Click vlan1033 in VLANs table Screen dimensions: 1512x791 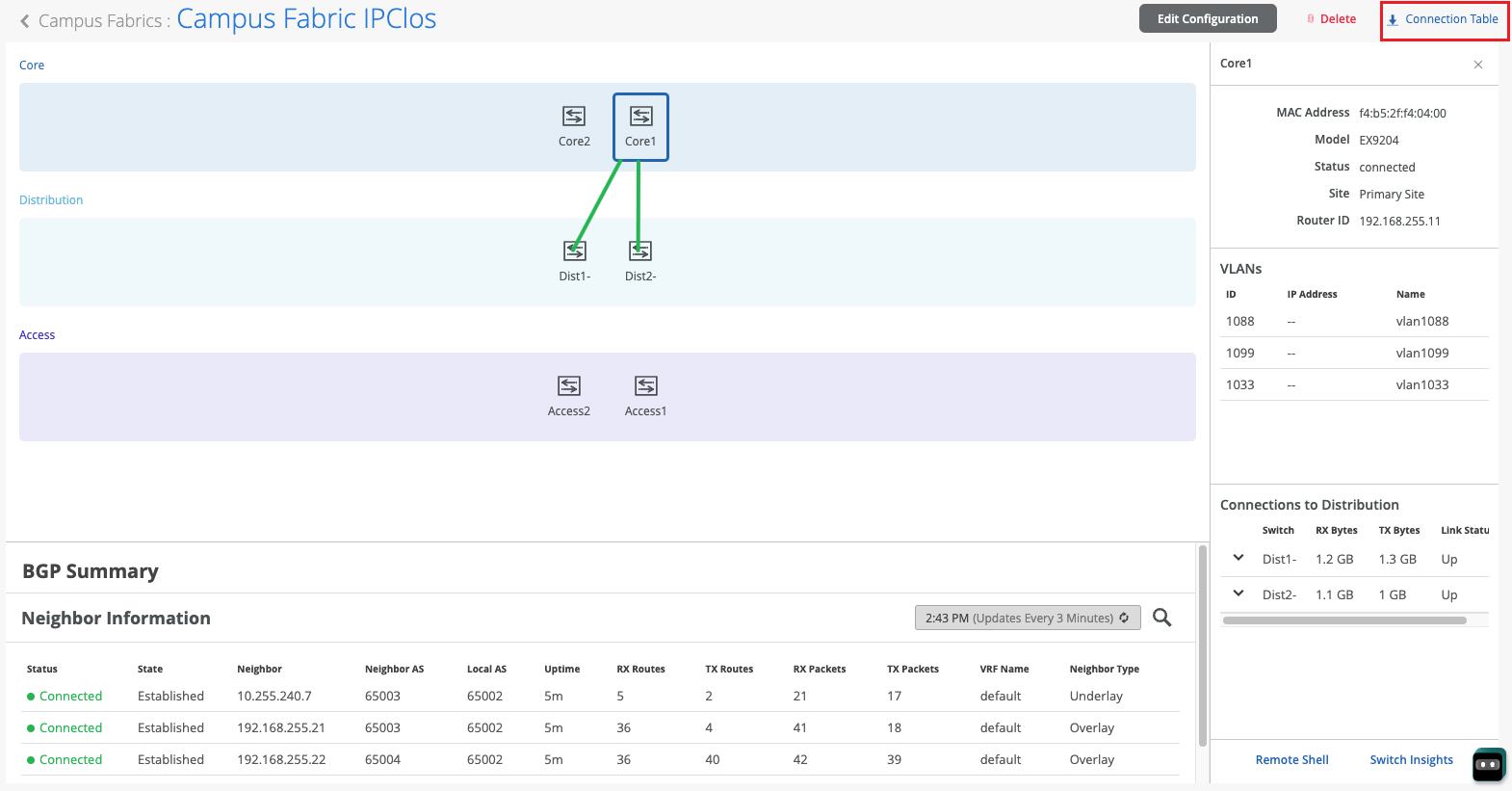(x=1421, y=384)
